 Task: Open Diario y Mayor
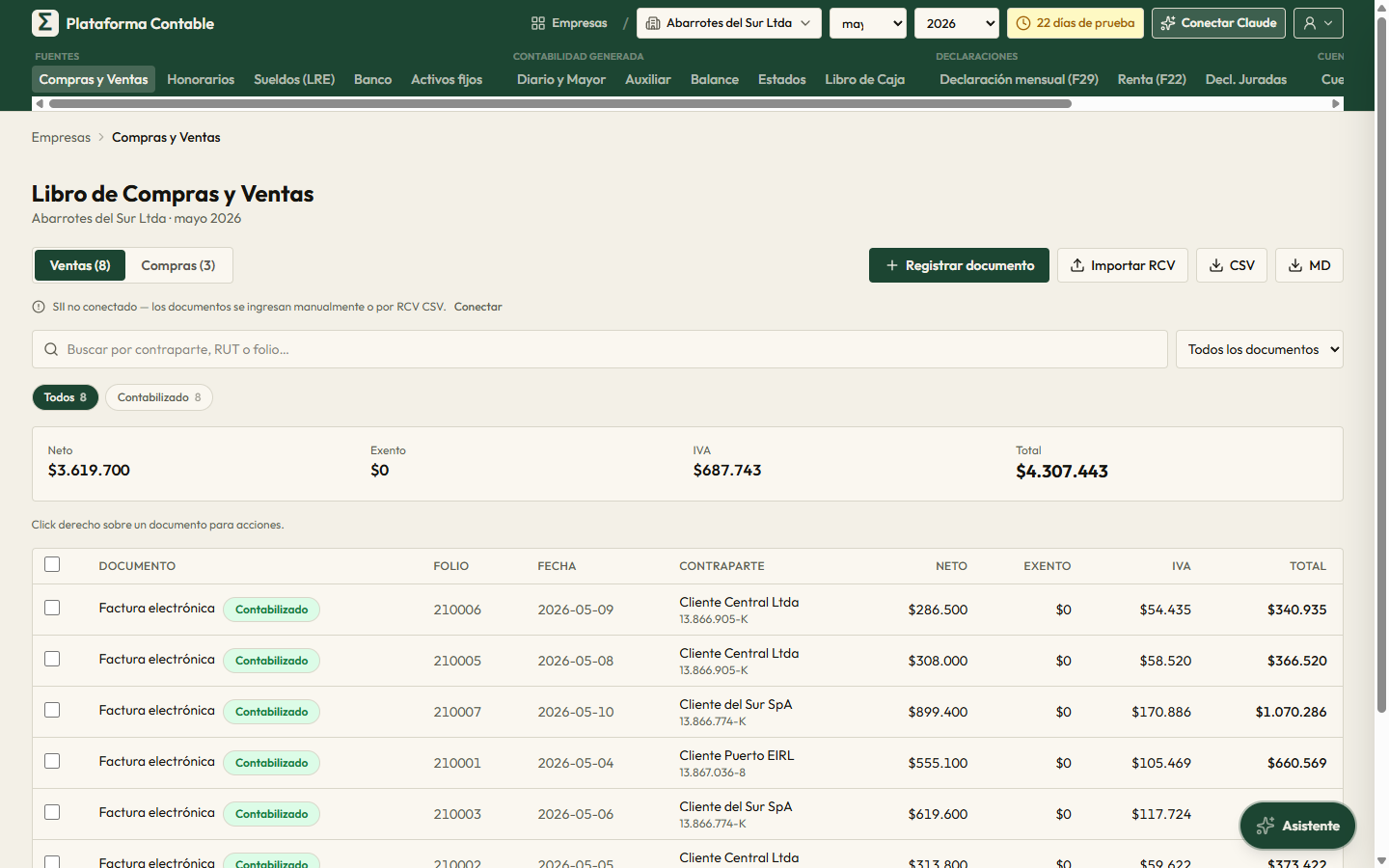tap(561, 79)
